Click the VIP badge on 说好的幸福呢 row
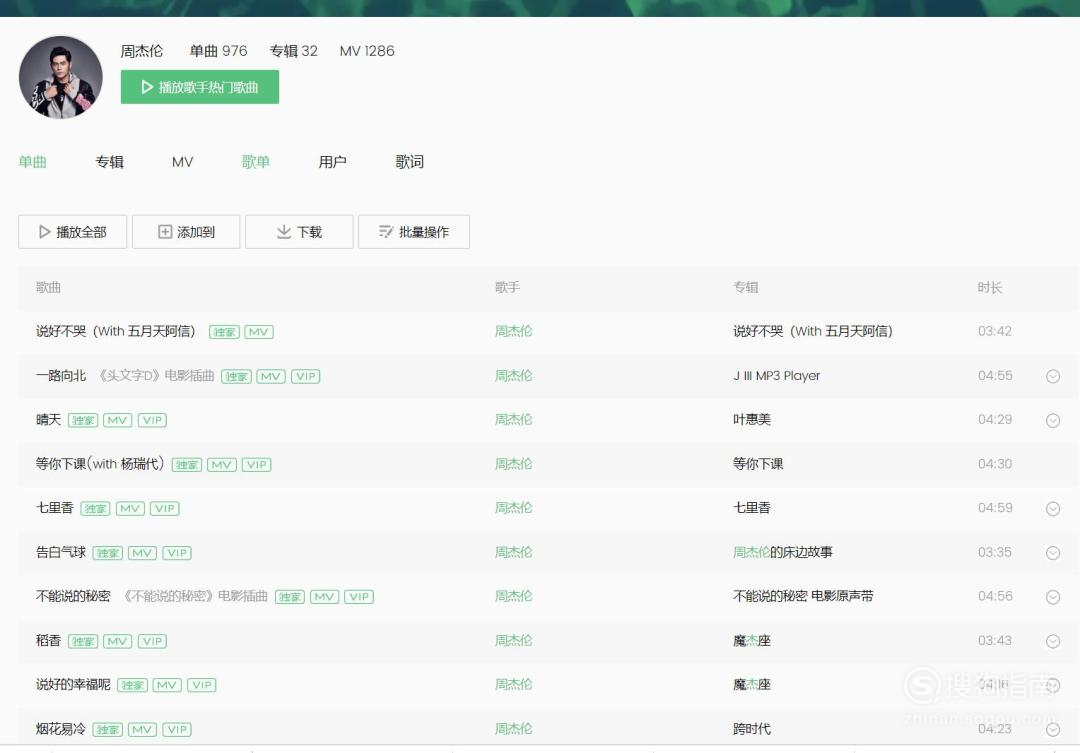The height and width of the screenshot is (753, 1080). click(202, 685)
